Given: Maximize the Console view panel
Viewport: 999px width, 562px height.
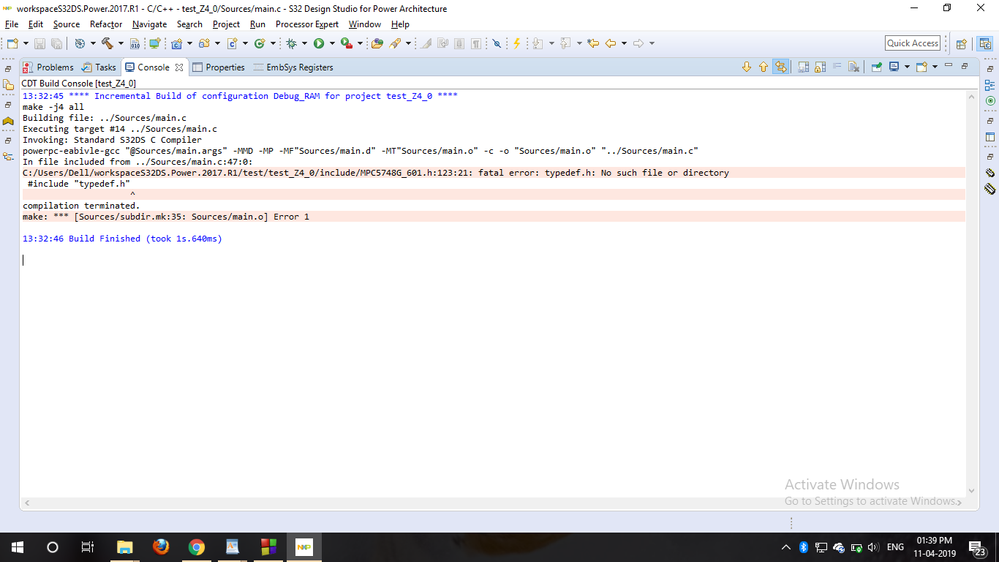Looking at the screenshot, I should (x=965, y=66).
